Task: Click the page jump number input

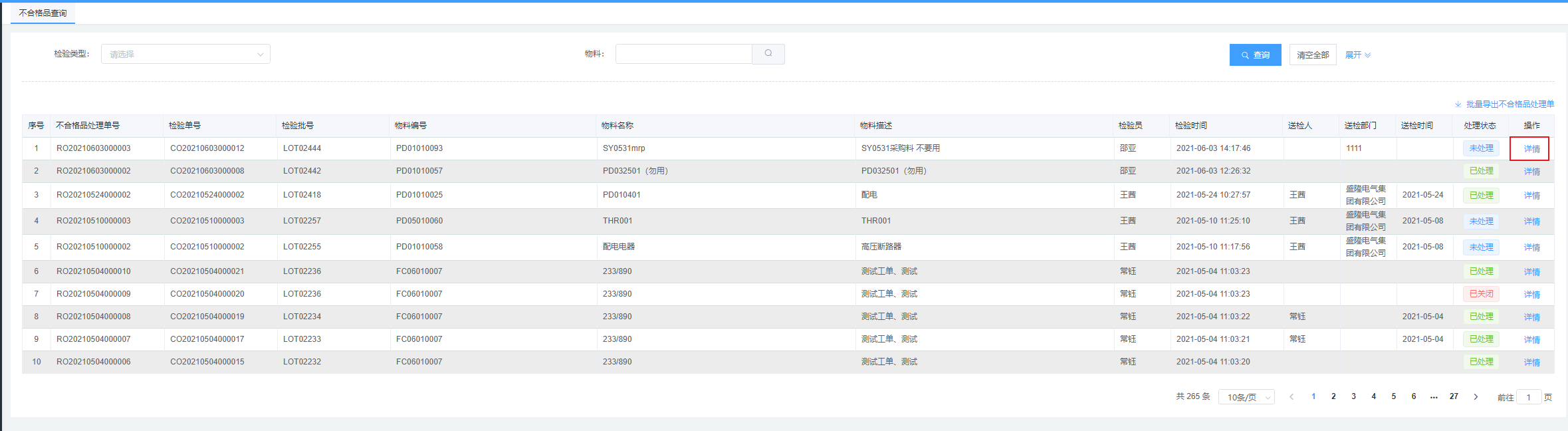Action: click(x=1529, y=397)
